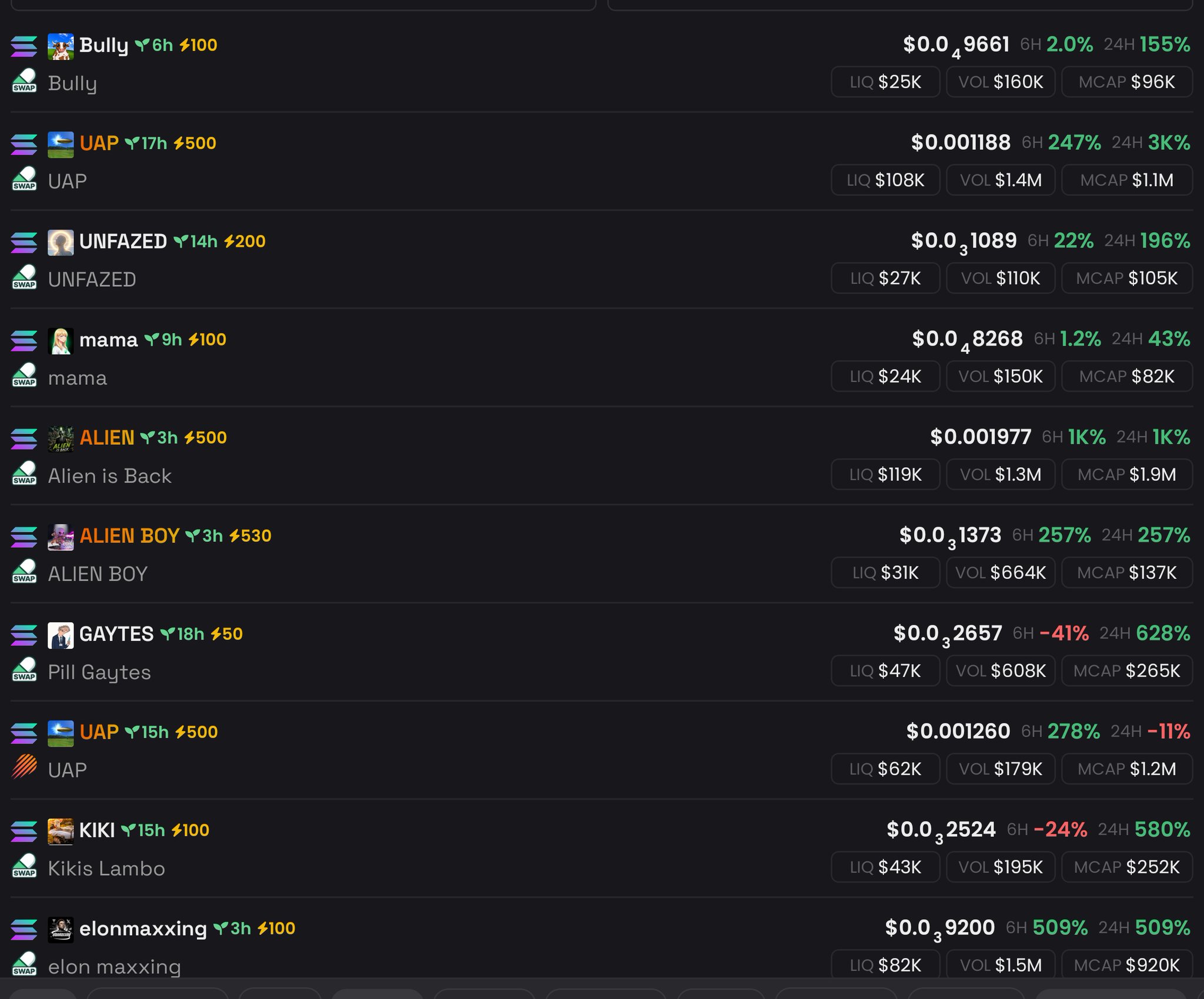The image size is (1204, 999).
Task: Click the SWAP icon under the Bully row
Action: tap(24, 81)
